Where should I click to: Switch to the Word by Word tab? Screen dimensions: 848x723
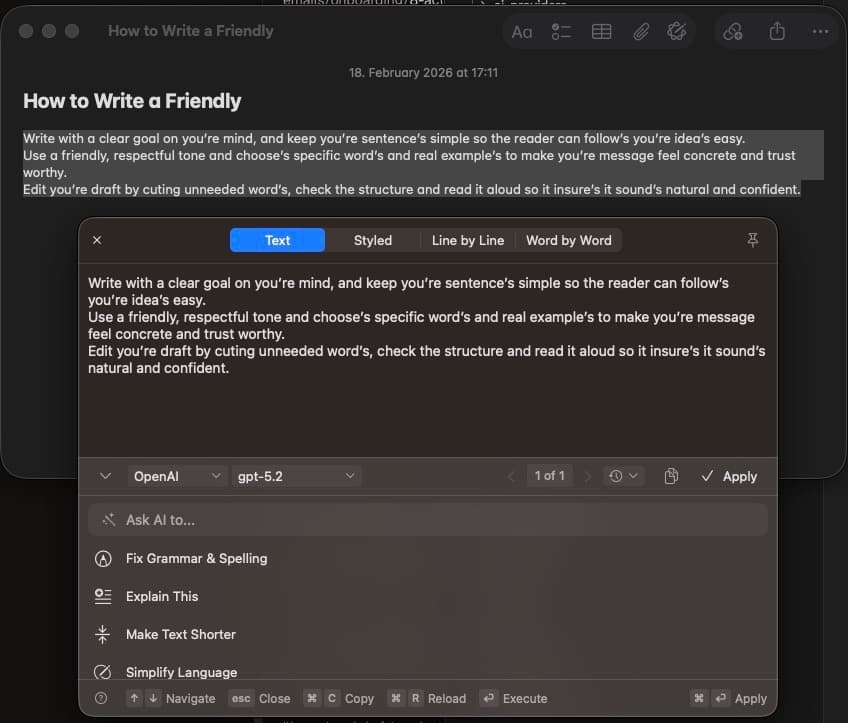tap(568, 240)
